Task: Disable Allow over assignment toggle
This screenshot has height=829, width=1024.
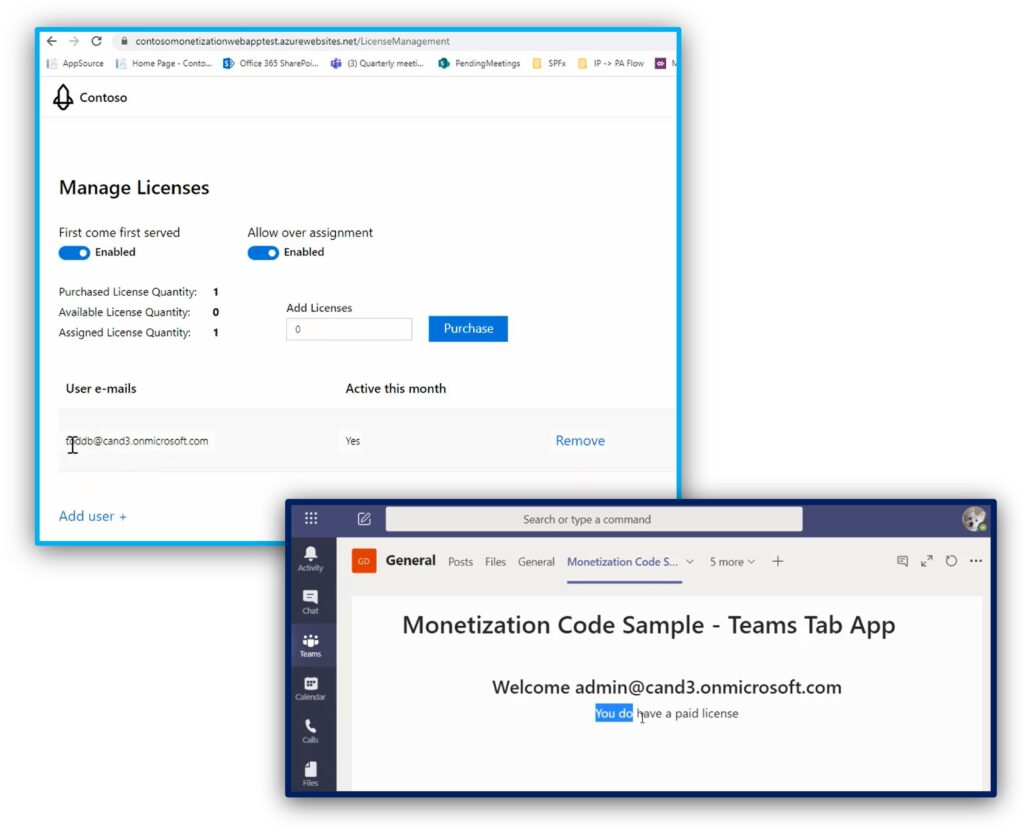Action: tap(263, 253)
